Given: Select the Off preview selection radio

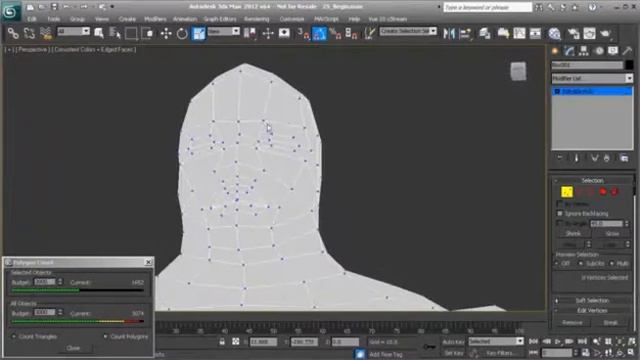Looking at the screenshot, I should click(x=557, y=264).
